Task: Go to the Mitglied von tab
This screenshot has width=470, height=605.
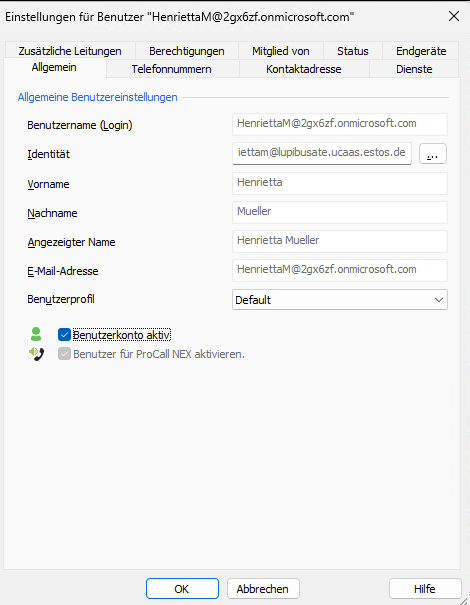Action: [281, 51]
